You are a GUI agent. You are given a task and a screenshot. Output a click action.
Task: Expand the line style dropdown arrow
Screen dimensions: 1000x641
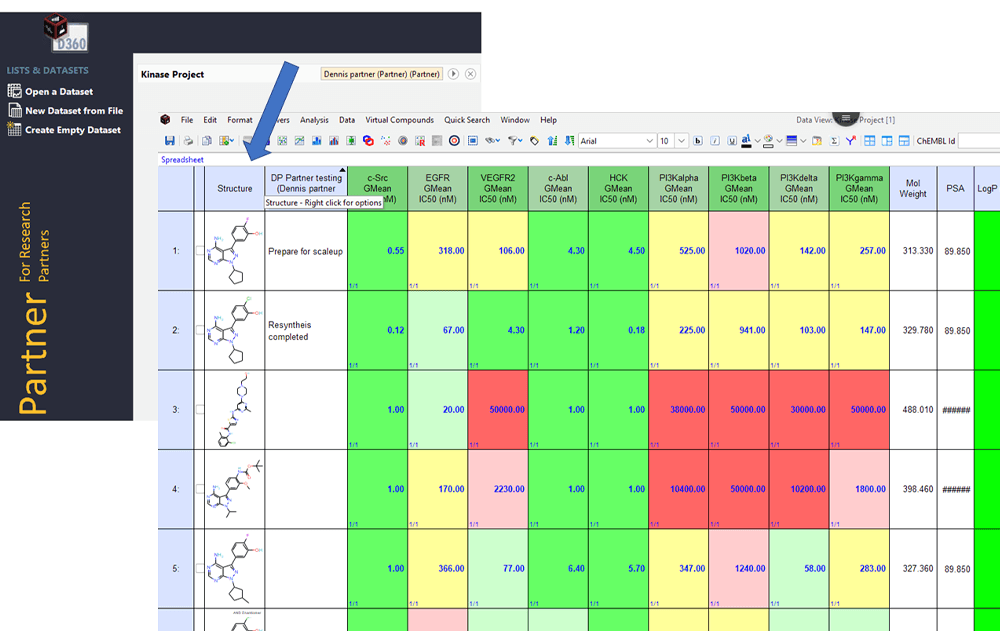(803, 141)
